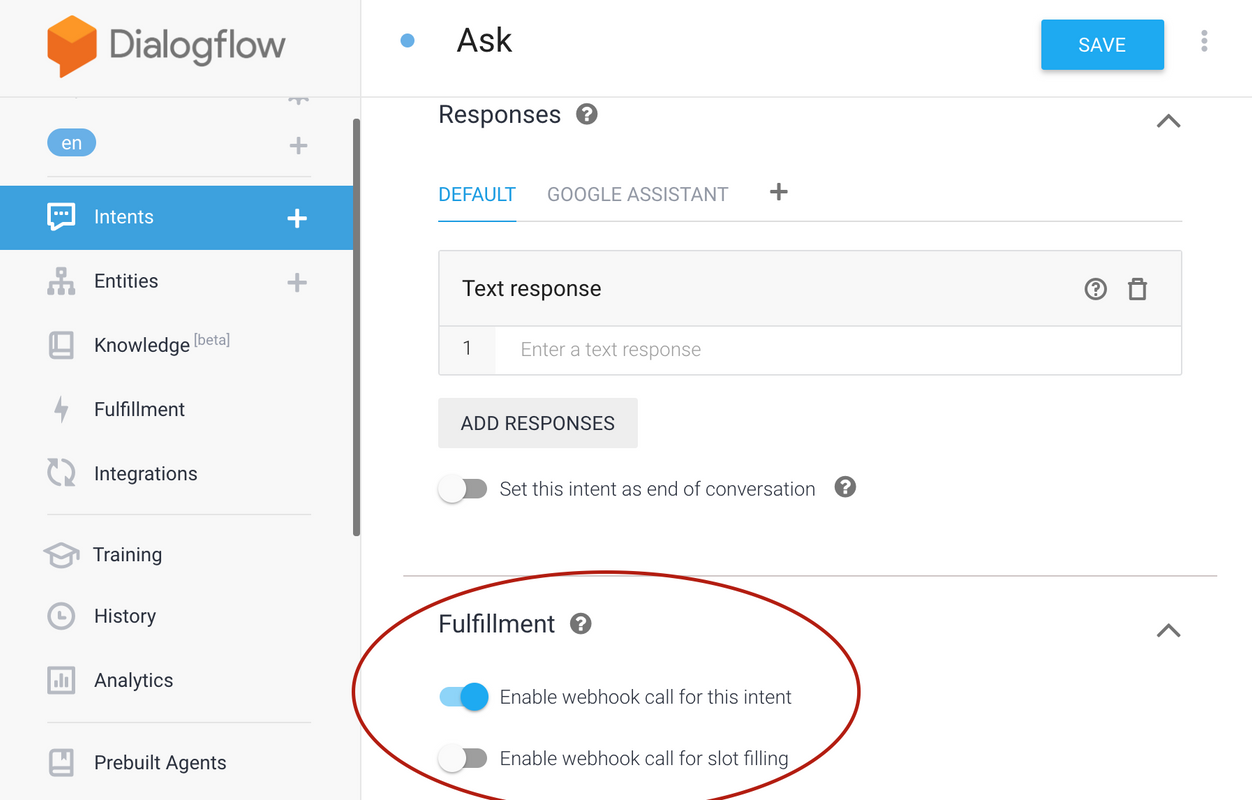
Task: Save the Ask intent
Action: click(x=1102, y=45)
